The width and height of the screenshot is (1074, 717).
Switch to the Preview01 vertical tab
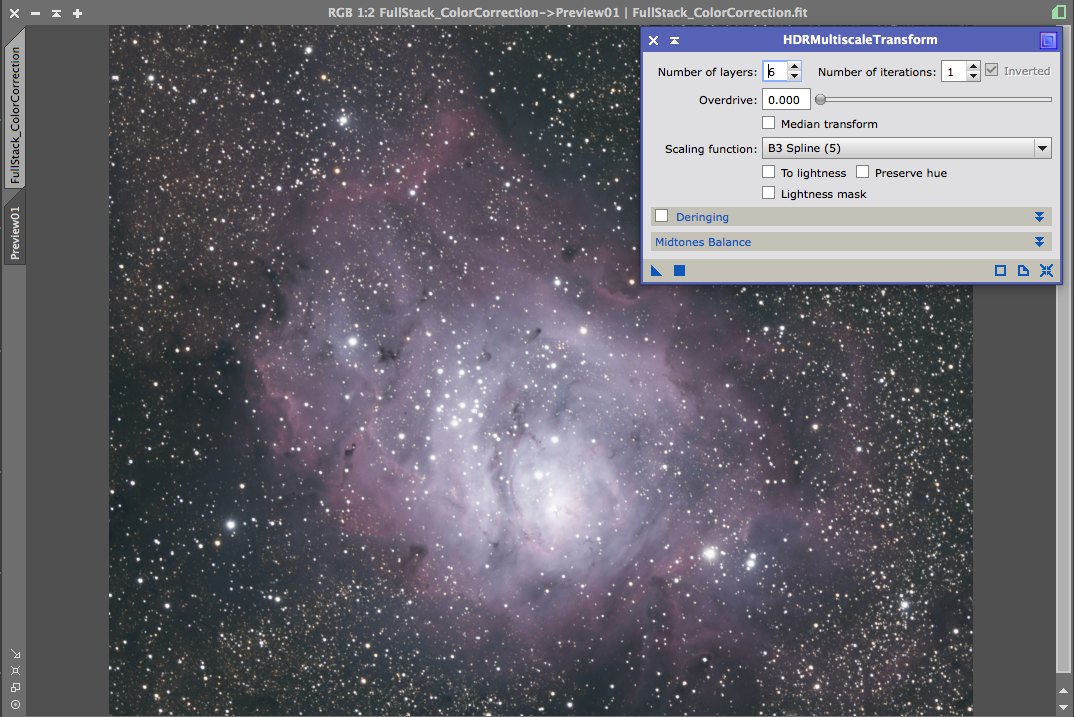coord(14,233)
